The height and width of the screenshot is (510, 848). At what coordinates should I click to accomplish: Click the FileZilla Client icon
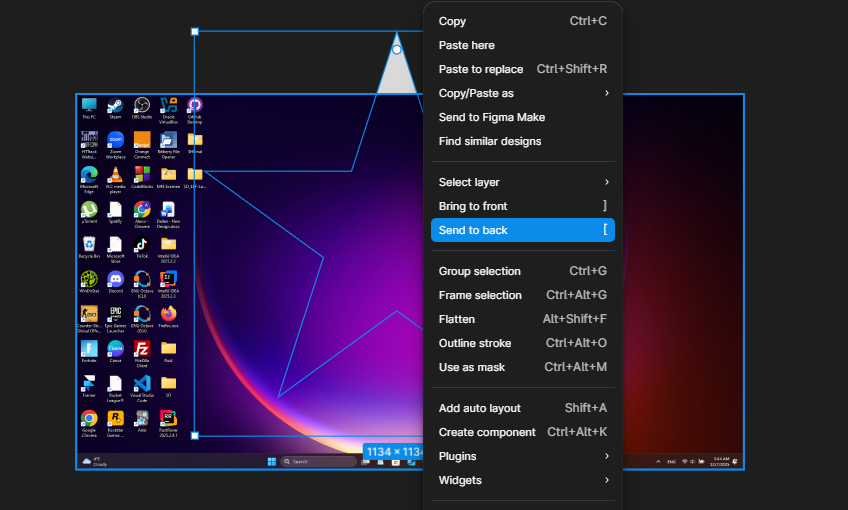coord(142,349)
